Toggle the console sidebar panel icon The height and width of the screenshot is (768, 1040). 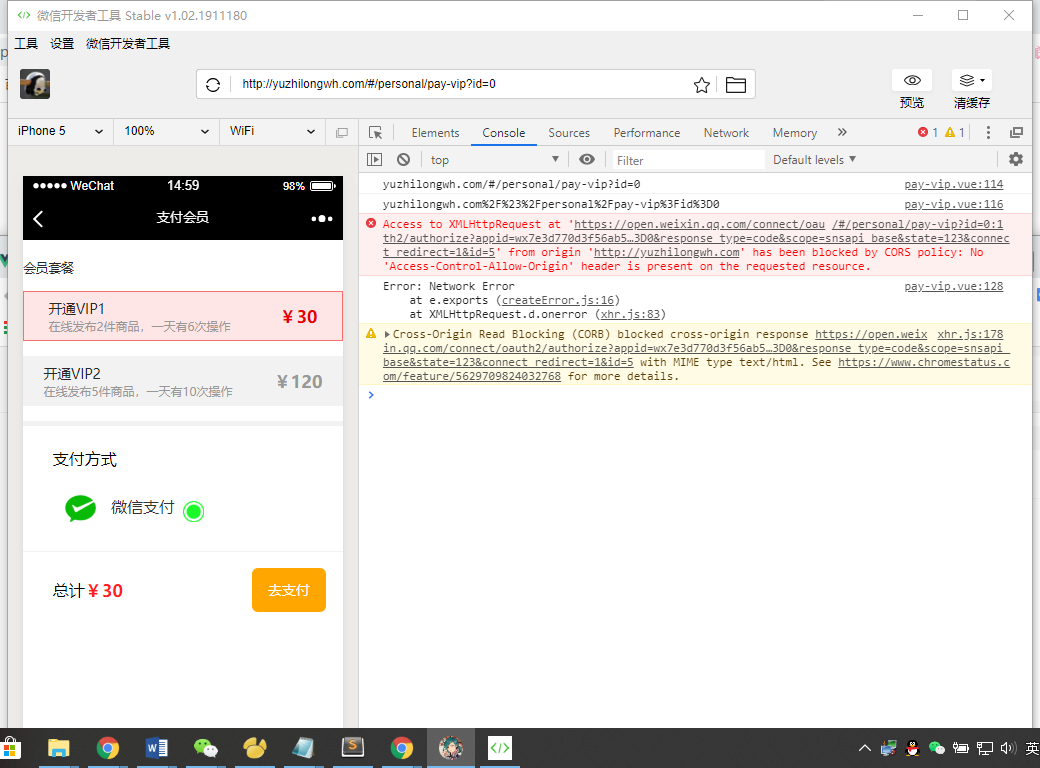375,160
